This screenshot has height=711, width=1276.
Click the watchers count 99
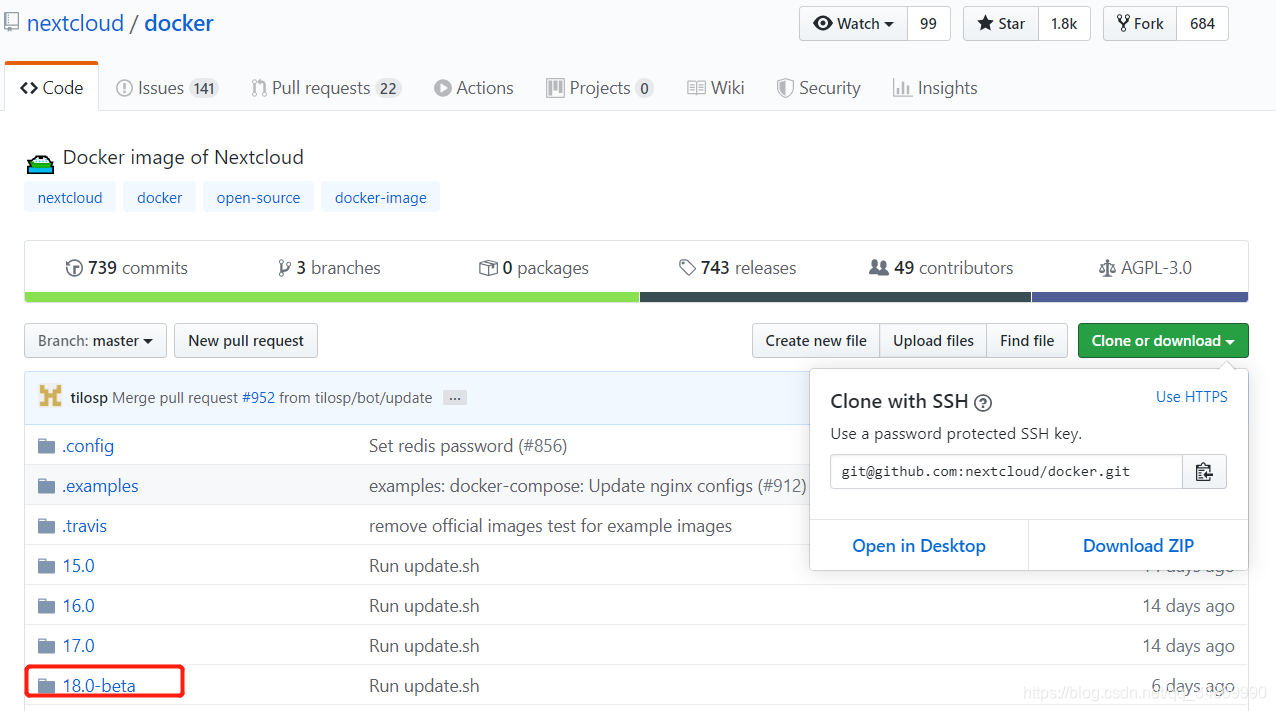click(929, 24)
